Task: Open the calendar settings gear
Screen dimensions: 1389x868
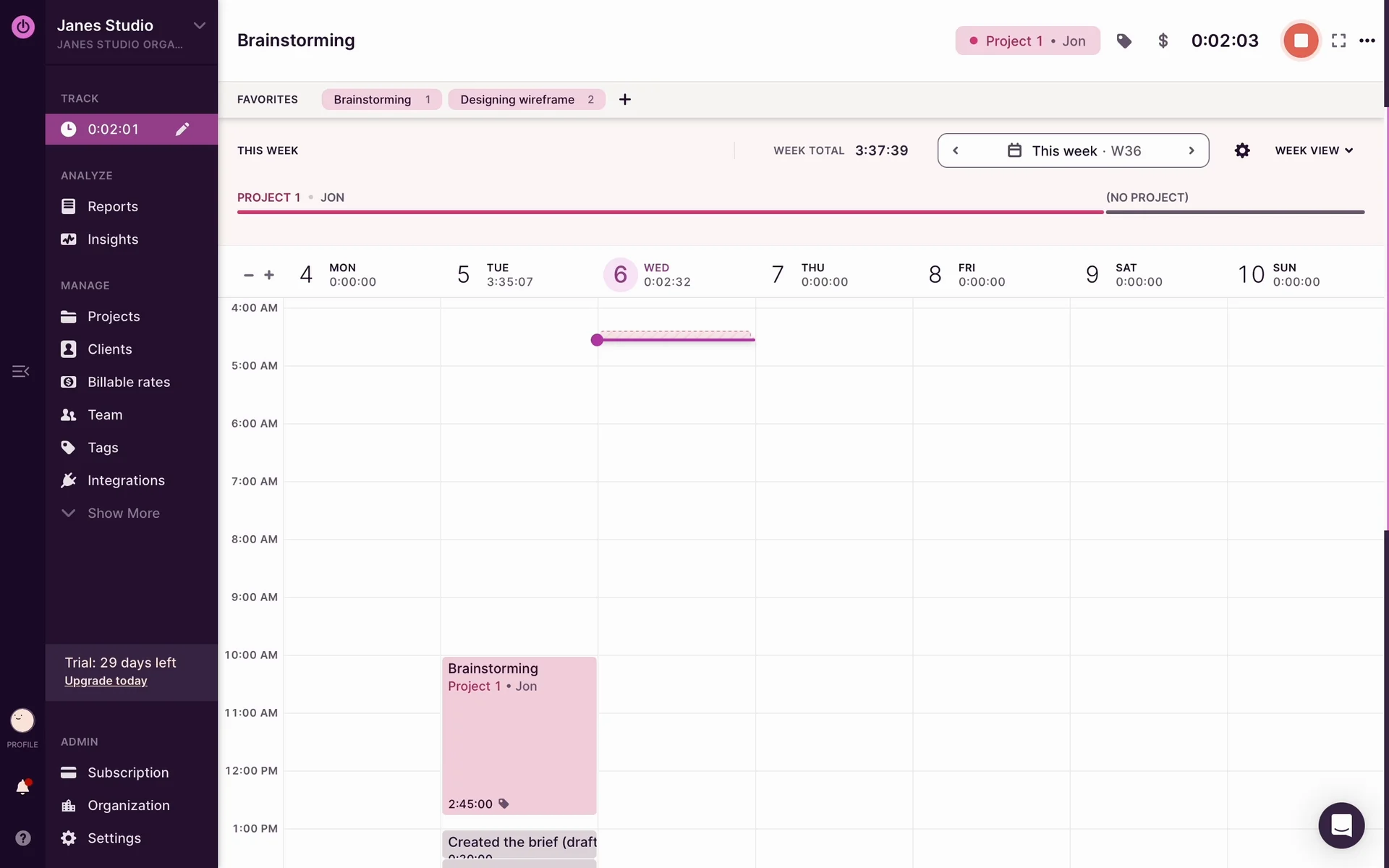Action: pyautogui.click(x=1242, y=150)
